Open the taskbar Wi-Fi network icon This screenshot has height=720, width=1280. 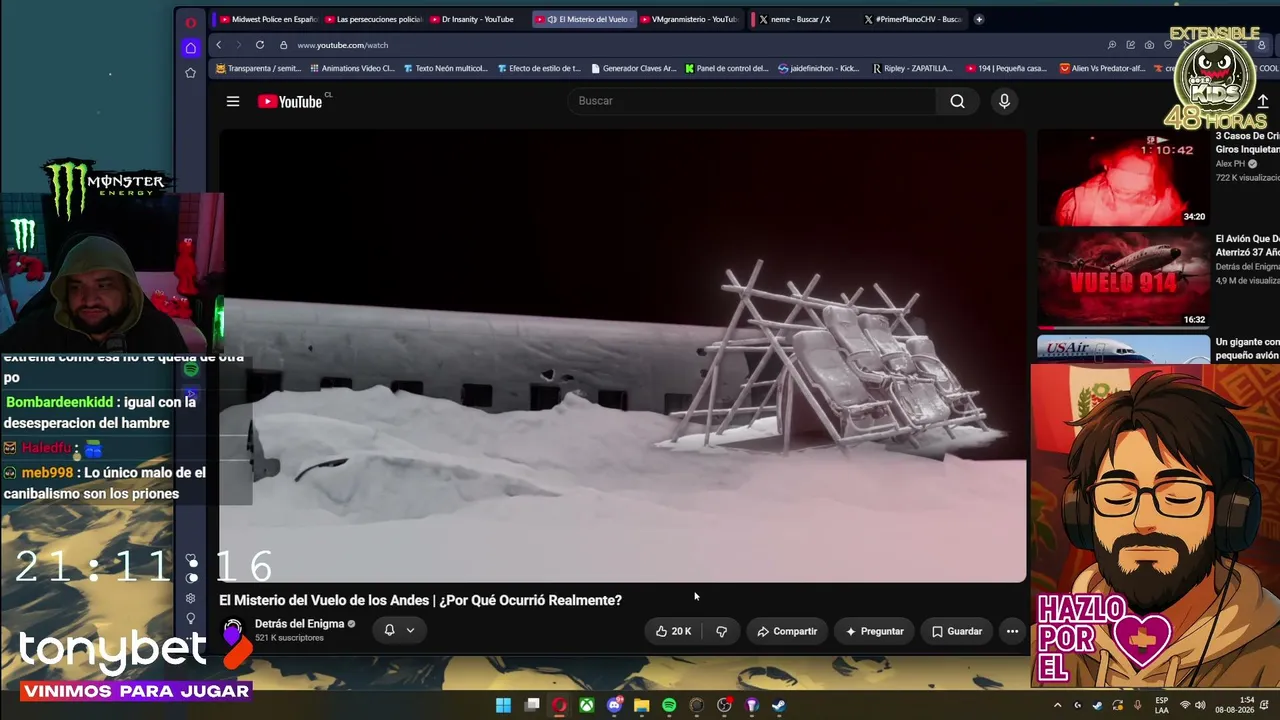[1185, 705]
